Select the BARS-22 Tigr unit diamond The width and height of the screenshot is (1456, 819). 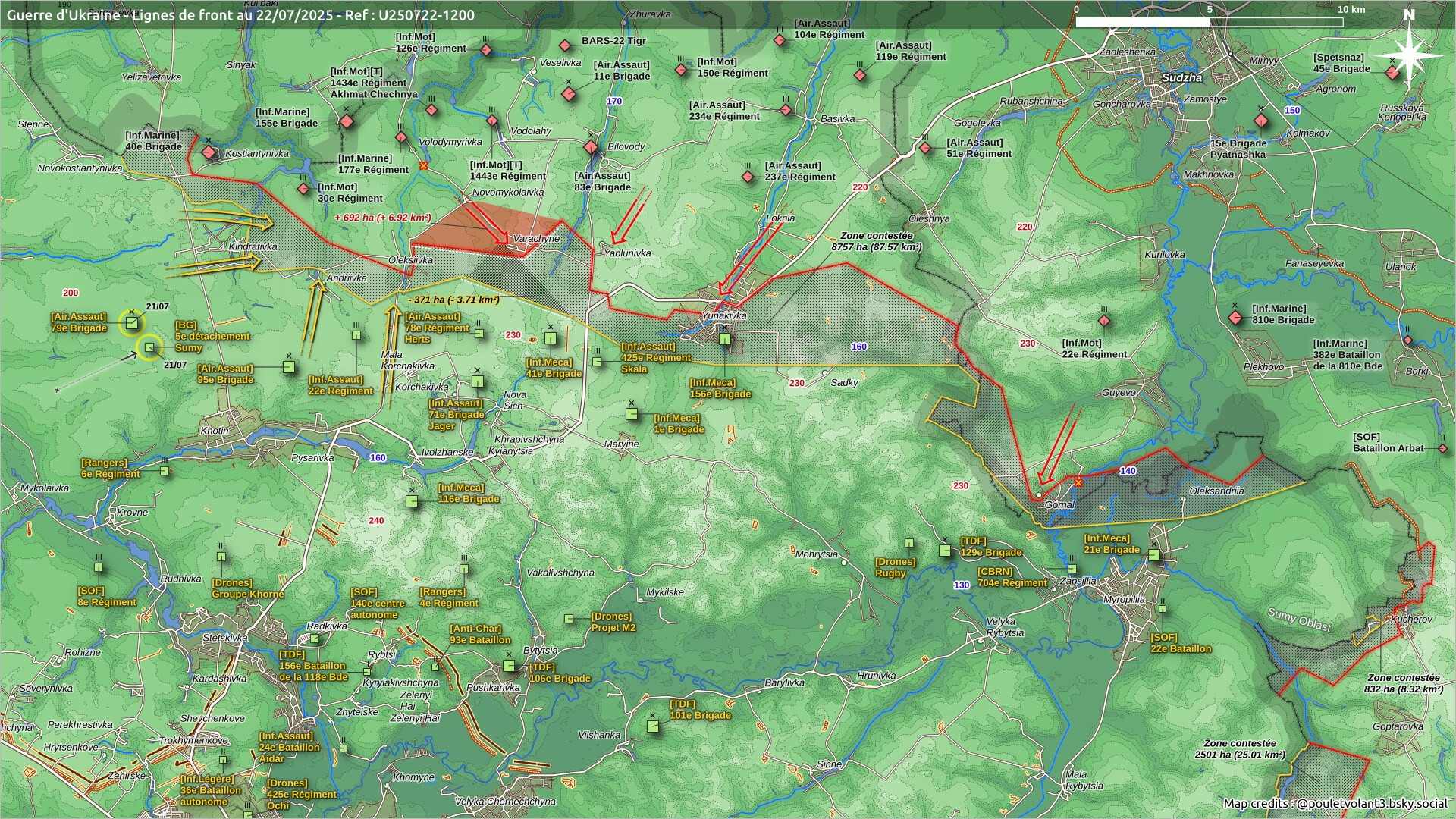point(565,46)
